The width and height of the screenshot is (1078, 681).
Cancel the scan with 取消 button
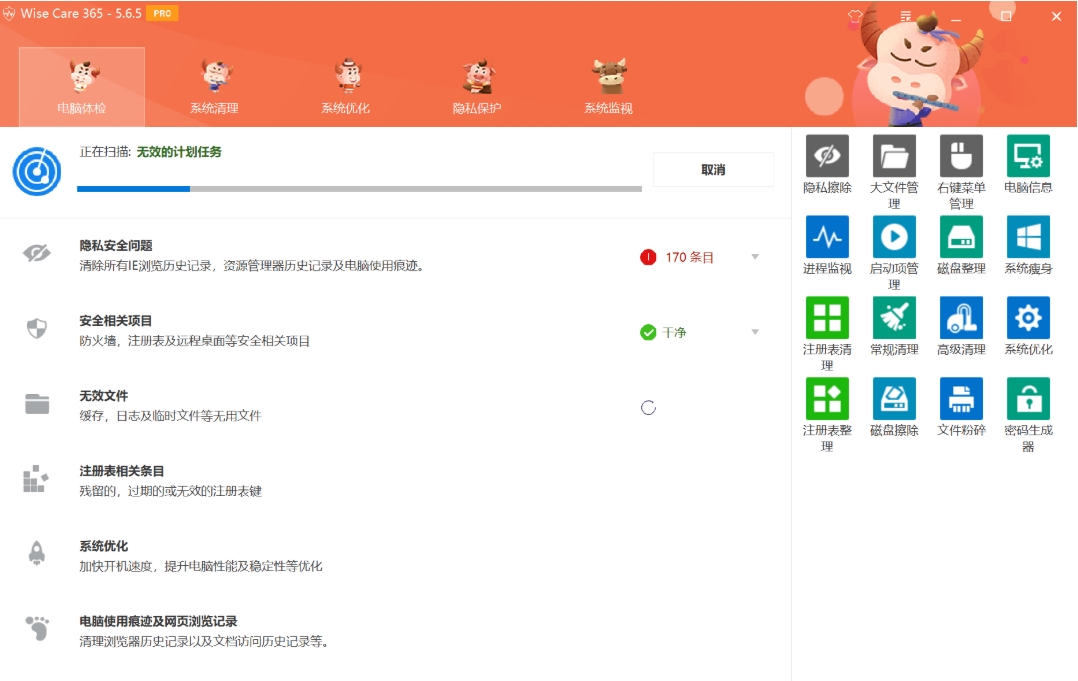713,170
